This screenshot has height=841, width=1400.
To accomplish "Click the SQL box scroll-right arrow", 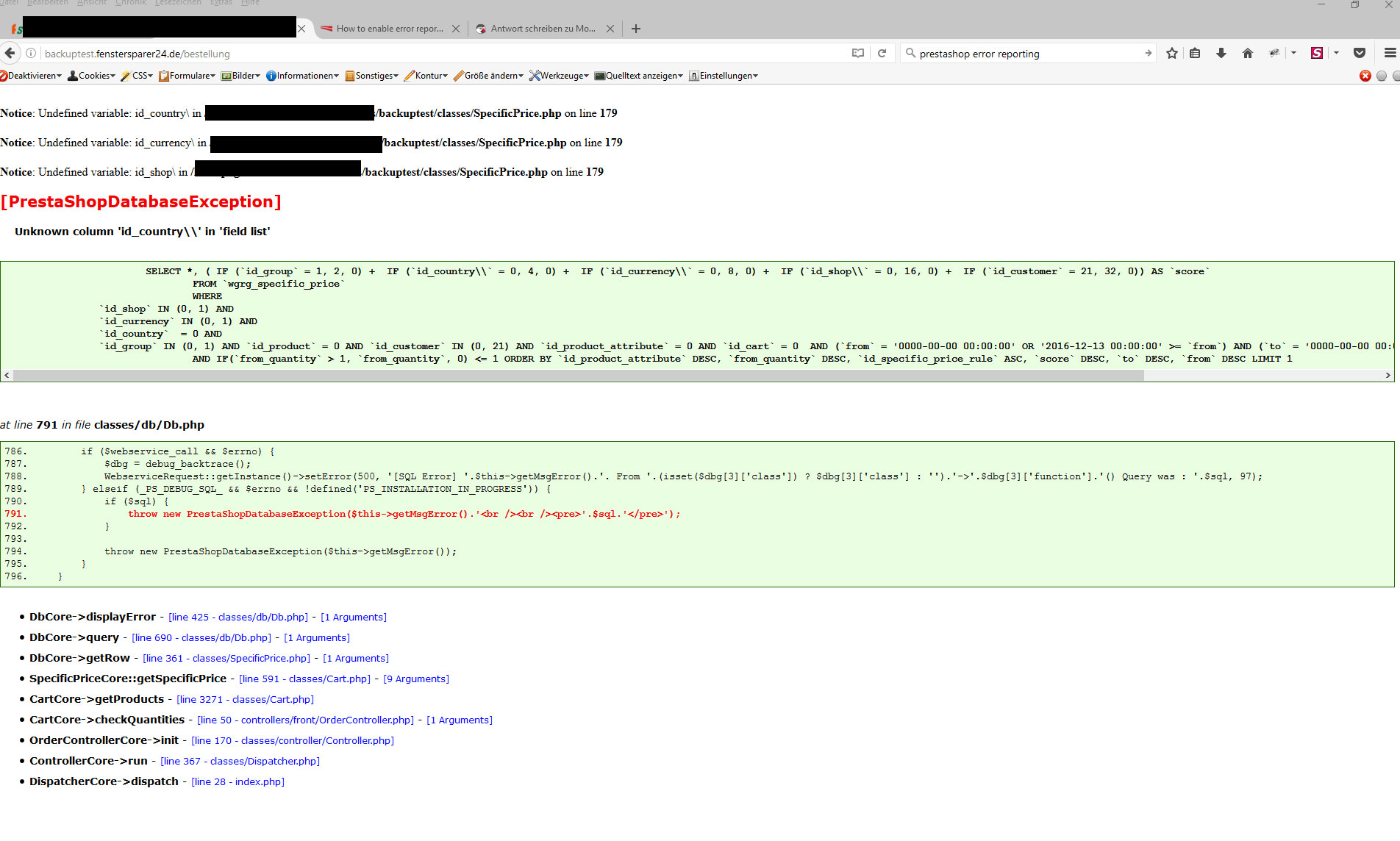I will coord(1387,375).
